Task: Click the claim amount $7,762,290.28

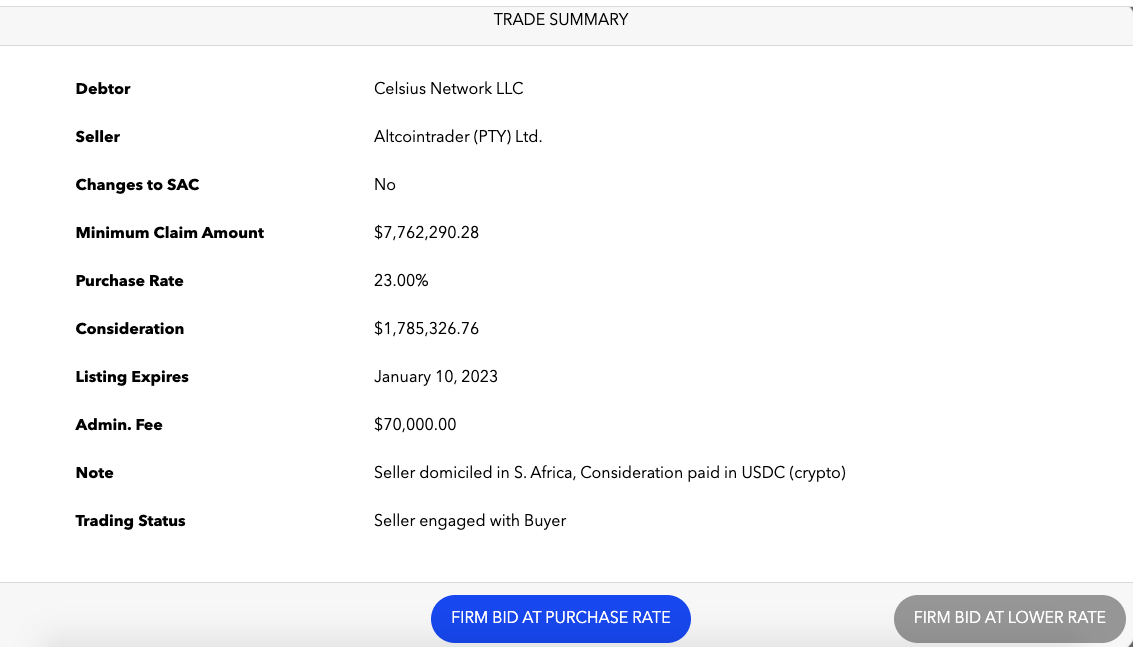Action: [x=426, y=232]
